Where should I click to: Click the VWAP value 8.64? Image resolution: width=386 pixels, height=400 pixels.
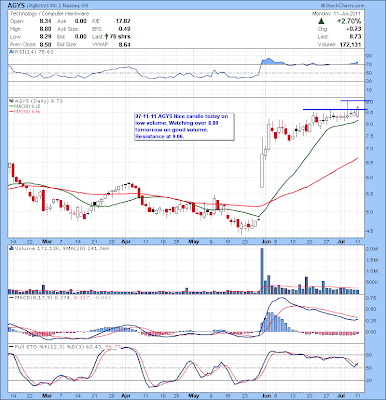(125, 44)
